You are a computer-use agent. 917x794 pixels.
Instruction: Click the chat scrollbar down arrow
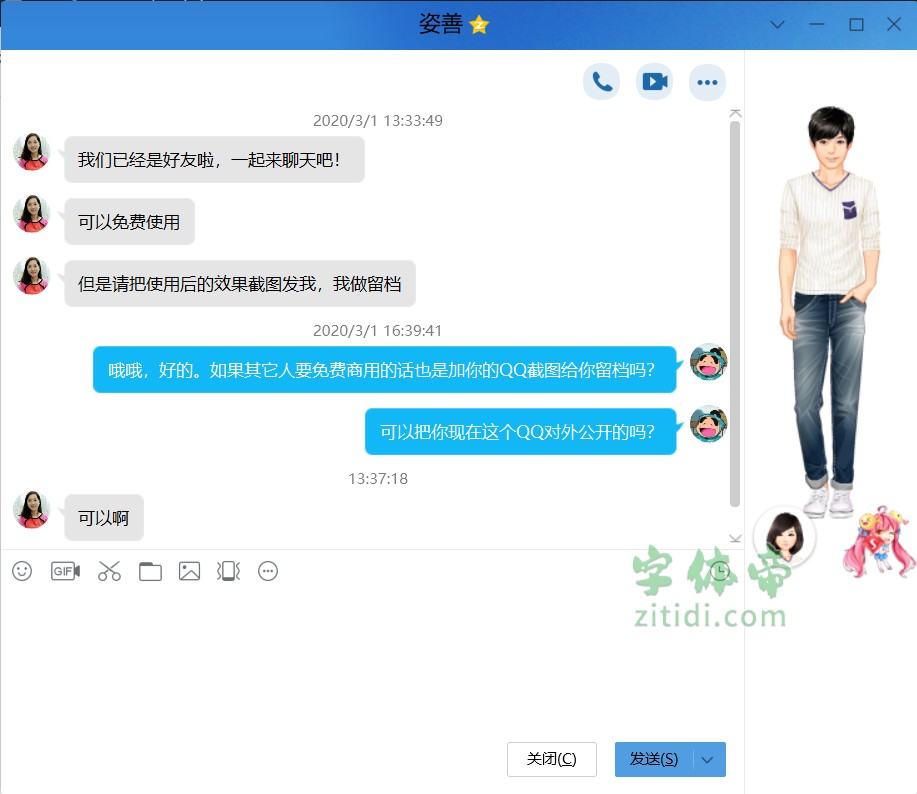(x=735, y=538)
